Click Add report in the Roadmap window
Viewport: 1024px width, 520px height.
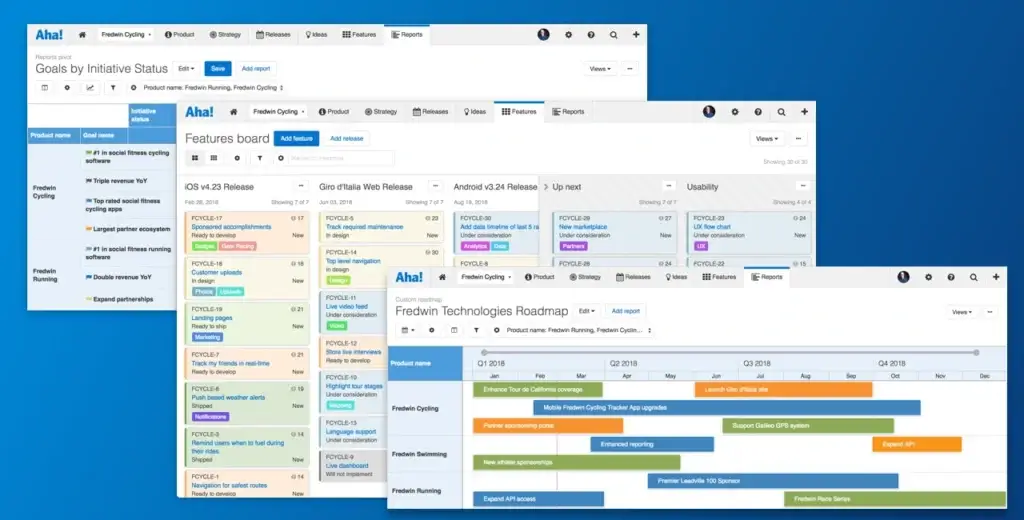click(x=626, y=312)
